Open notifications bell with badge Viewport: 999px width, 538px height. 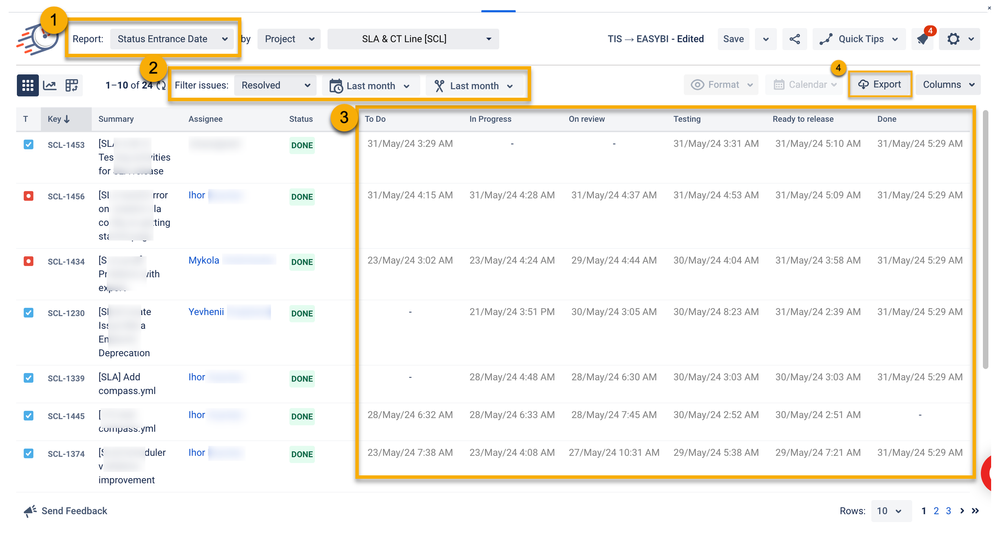pos(923,39)
